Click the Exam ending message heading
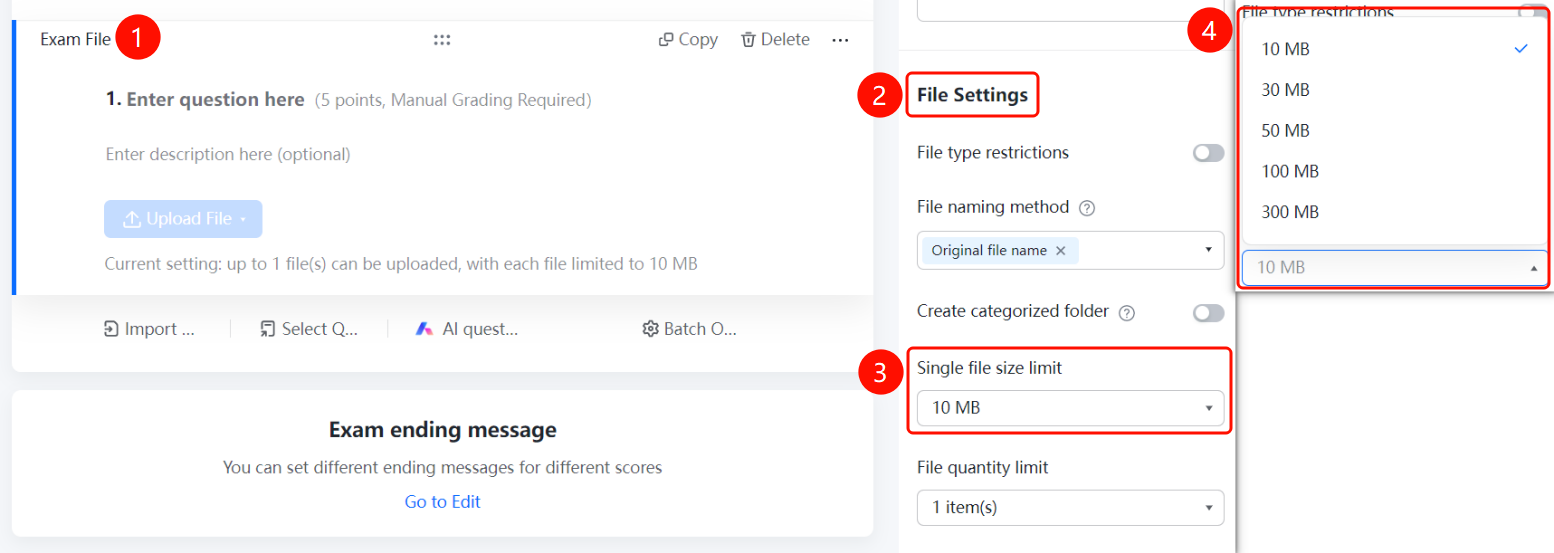The width and height of the screenshot is (1554, 553). coord(442,431)
